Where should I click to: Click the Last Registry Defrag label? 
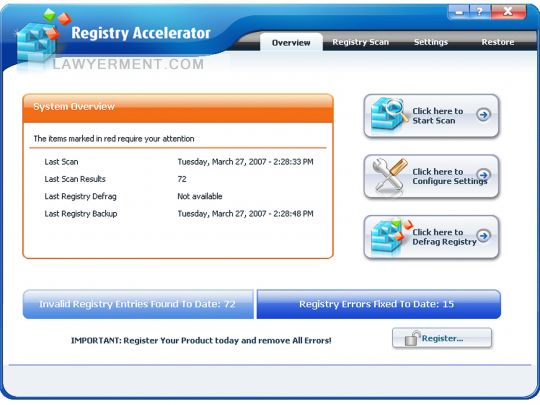coord(81,197)
